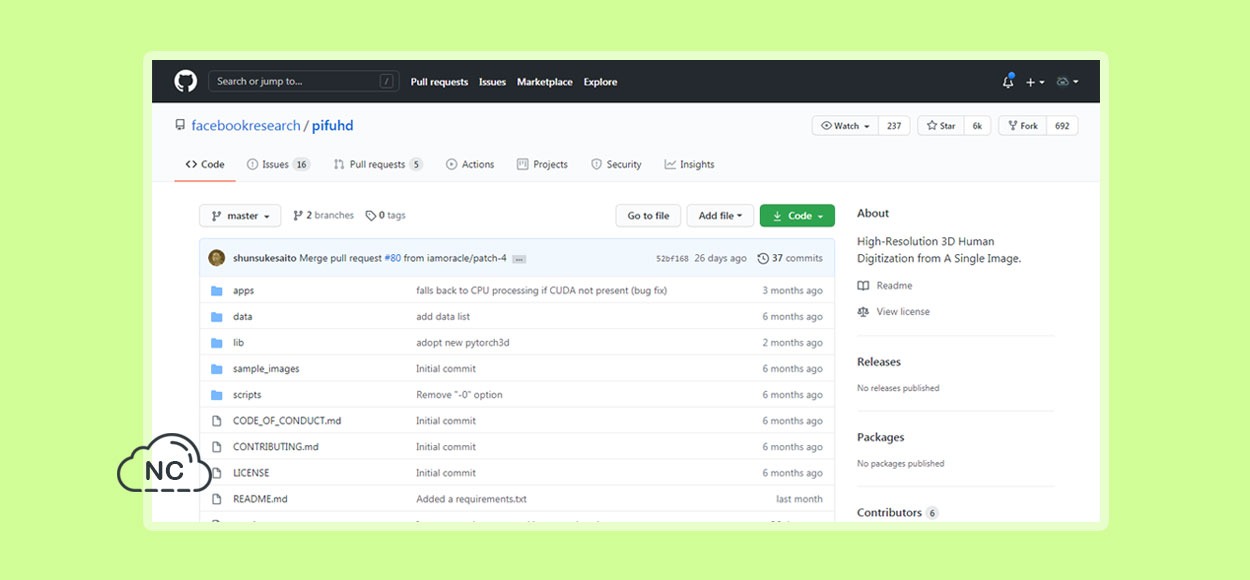The height and width of the screenshot is (580, 1250).
Task: View the 237 watchers count
Action: coord(894,126)
